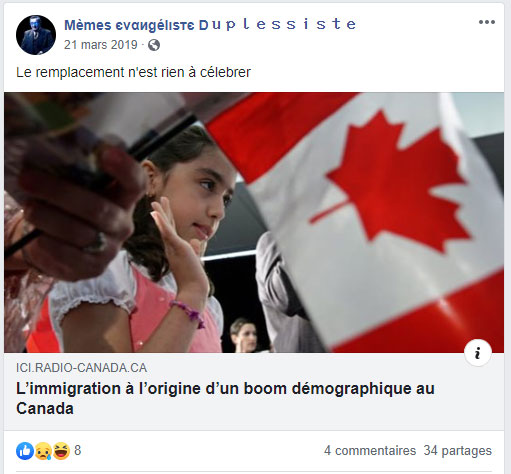Click the blue thumbs-up Like reaction icon

coord(25,451)
